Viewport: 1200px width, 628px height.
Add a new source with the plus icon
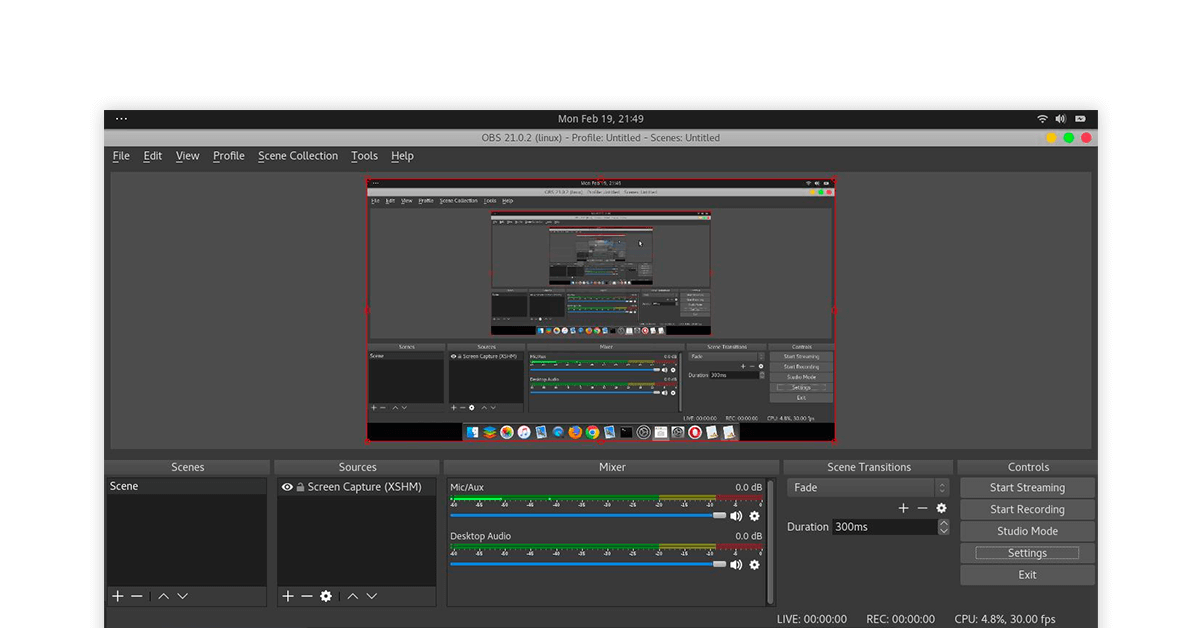pos(288,596)
